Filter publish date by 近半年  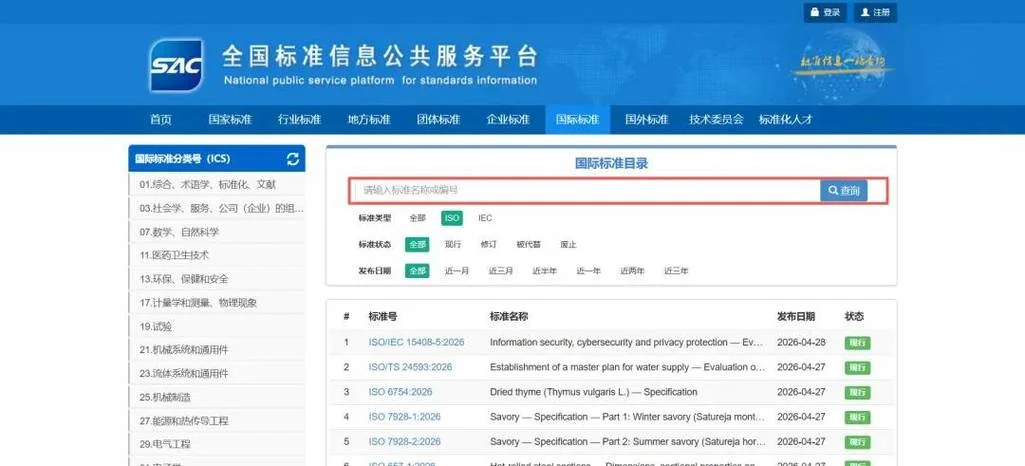click(545, 271)
